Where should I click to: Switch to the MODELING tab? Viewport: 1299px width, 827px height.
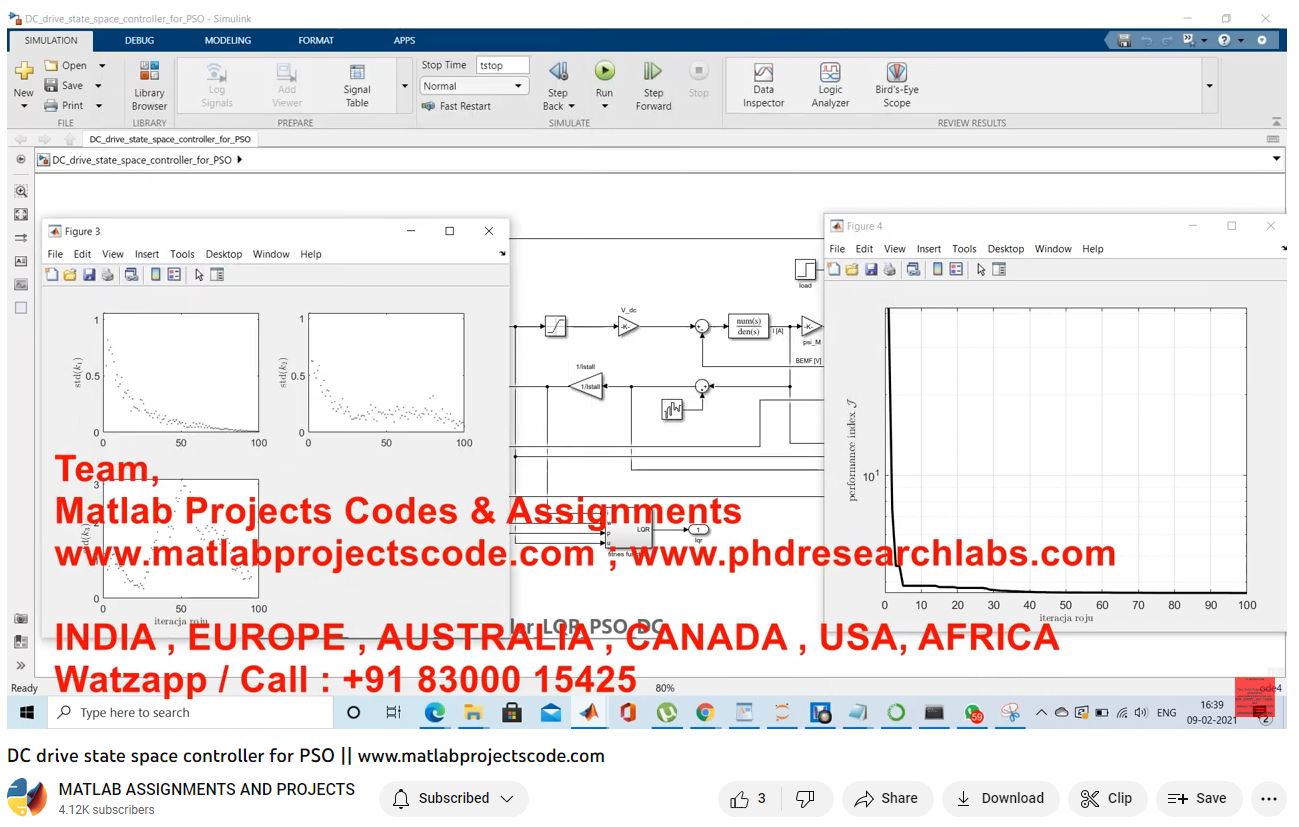coord(228,40)
